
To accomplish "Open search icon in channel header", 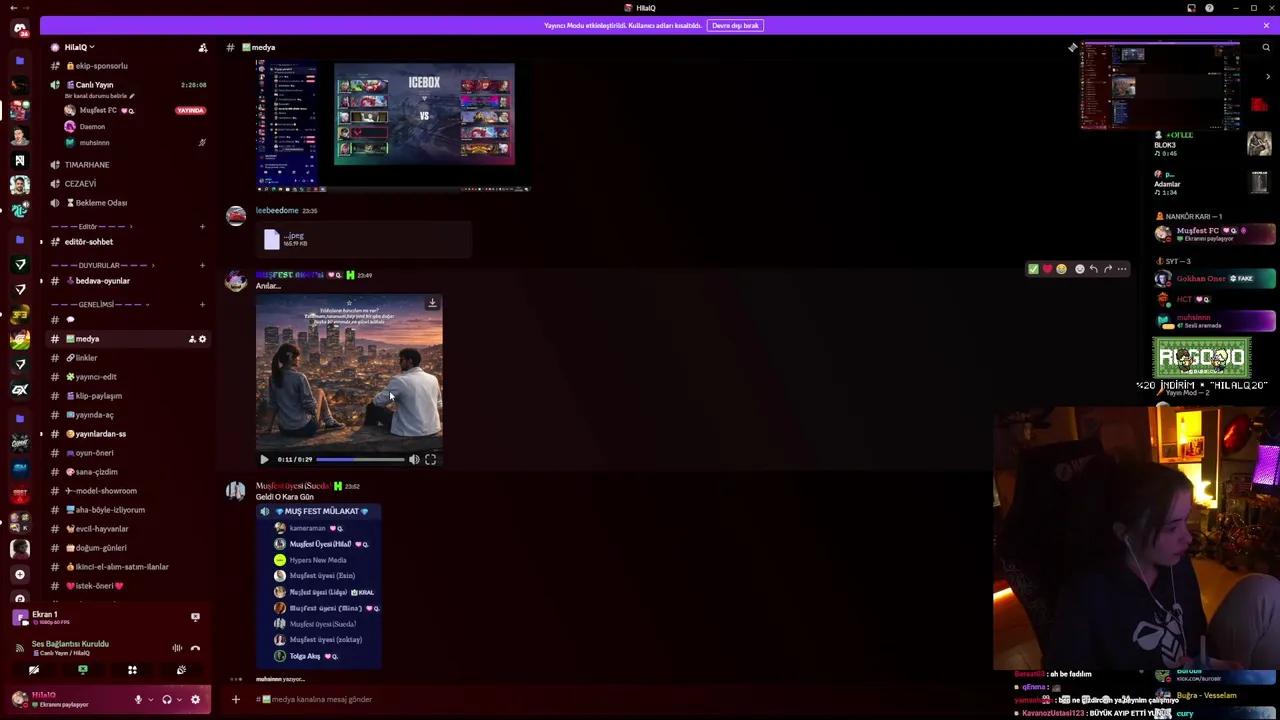I will coord(1265,47).
